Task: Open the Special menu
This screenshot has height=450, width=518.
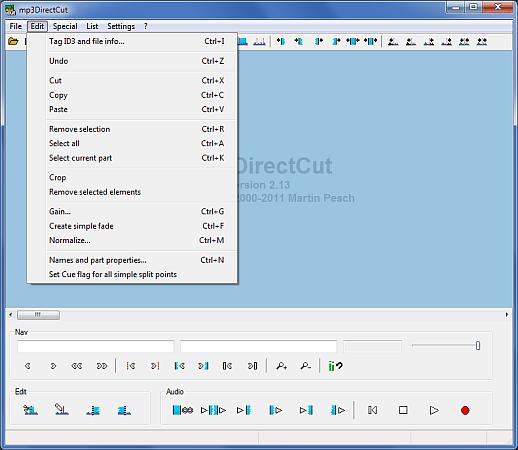Action: [65, 26]
